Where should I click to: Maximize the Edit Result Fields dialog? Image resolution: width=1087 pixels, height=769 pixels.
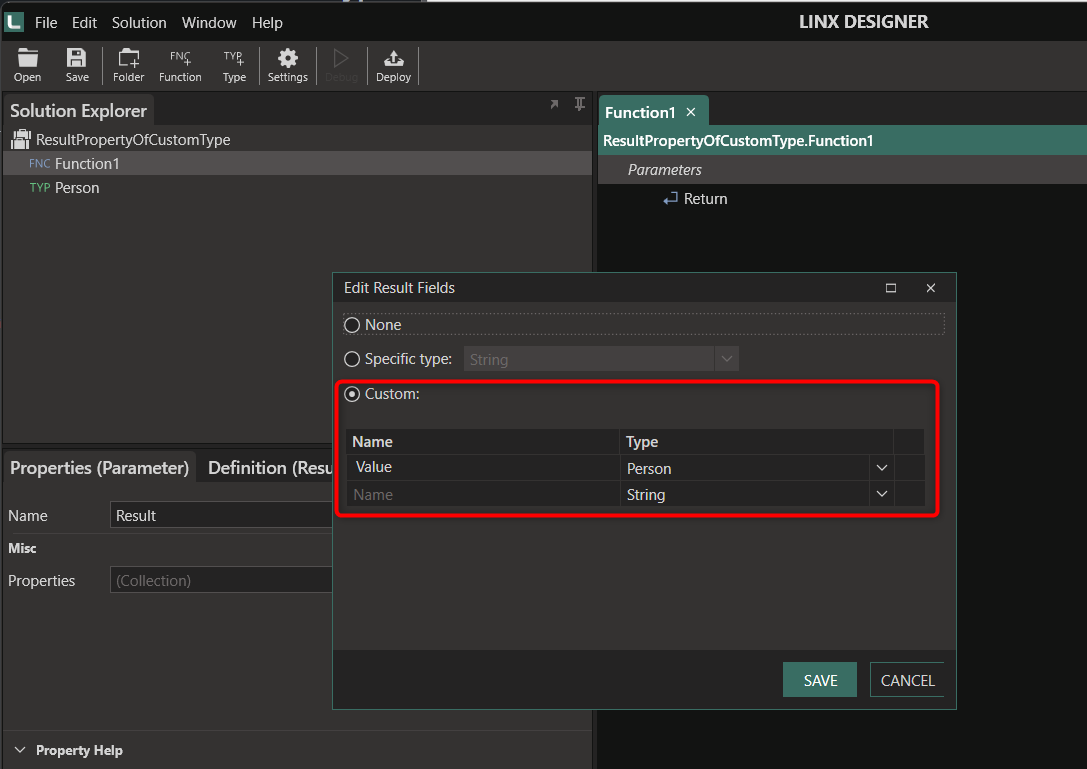[x=891, y=288]
